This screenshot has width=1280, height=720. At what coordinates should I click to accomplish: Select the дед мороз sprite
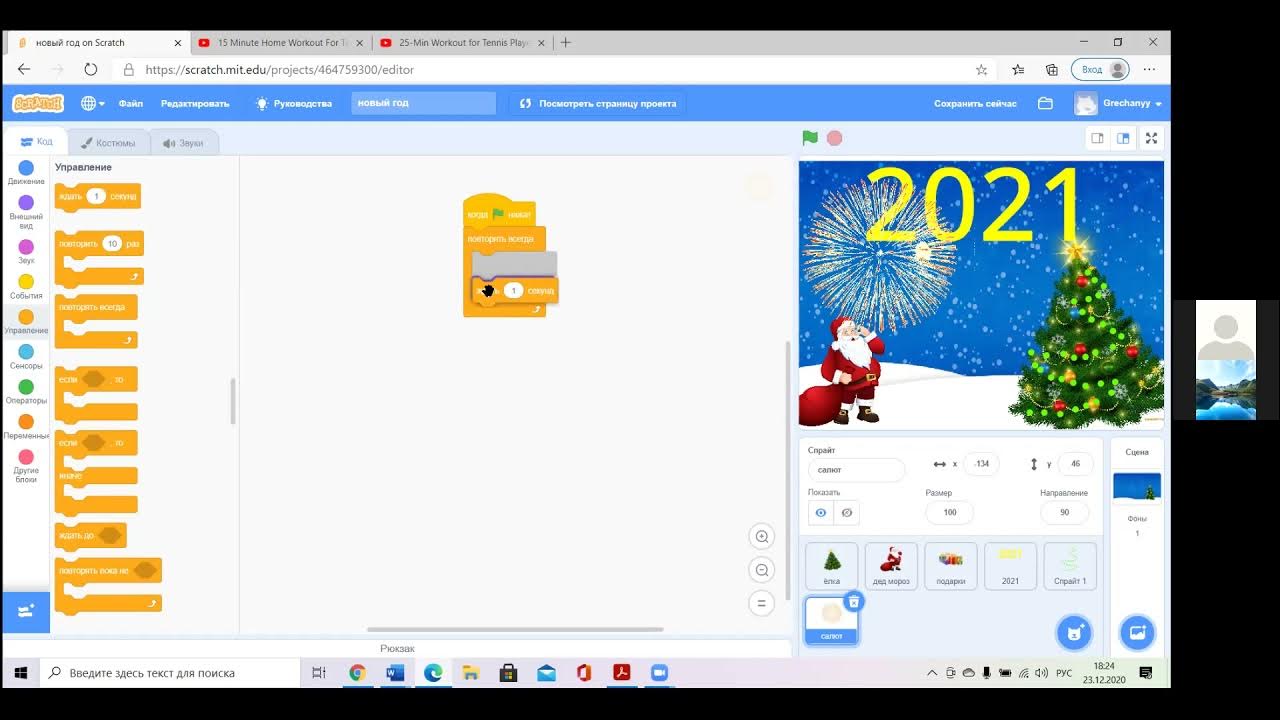point(891,566)
